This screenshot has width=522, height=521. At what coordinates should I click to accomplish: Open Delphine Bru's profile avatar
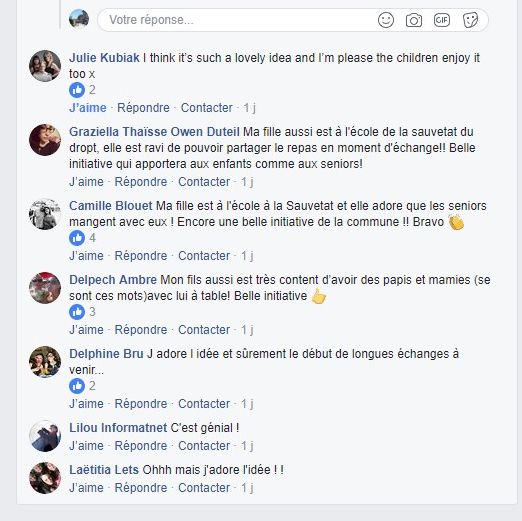click(x=45, y=362)
